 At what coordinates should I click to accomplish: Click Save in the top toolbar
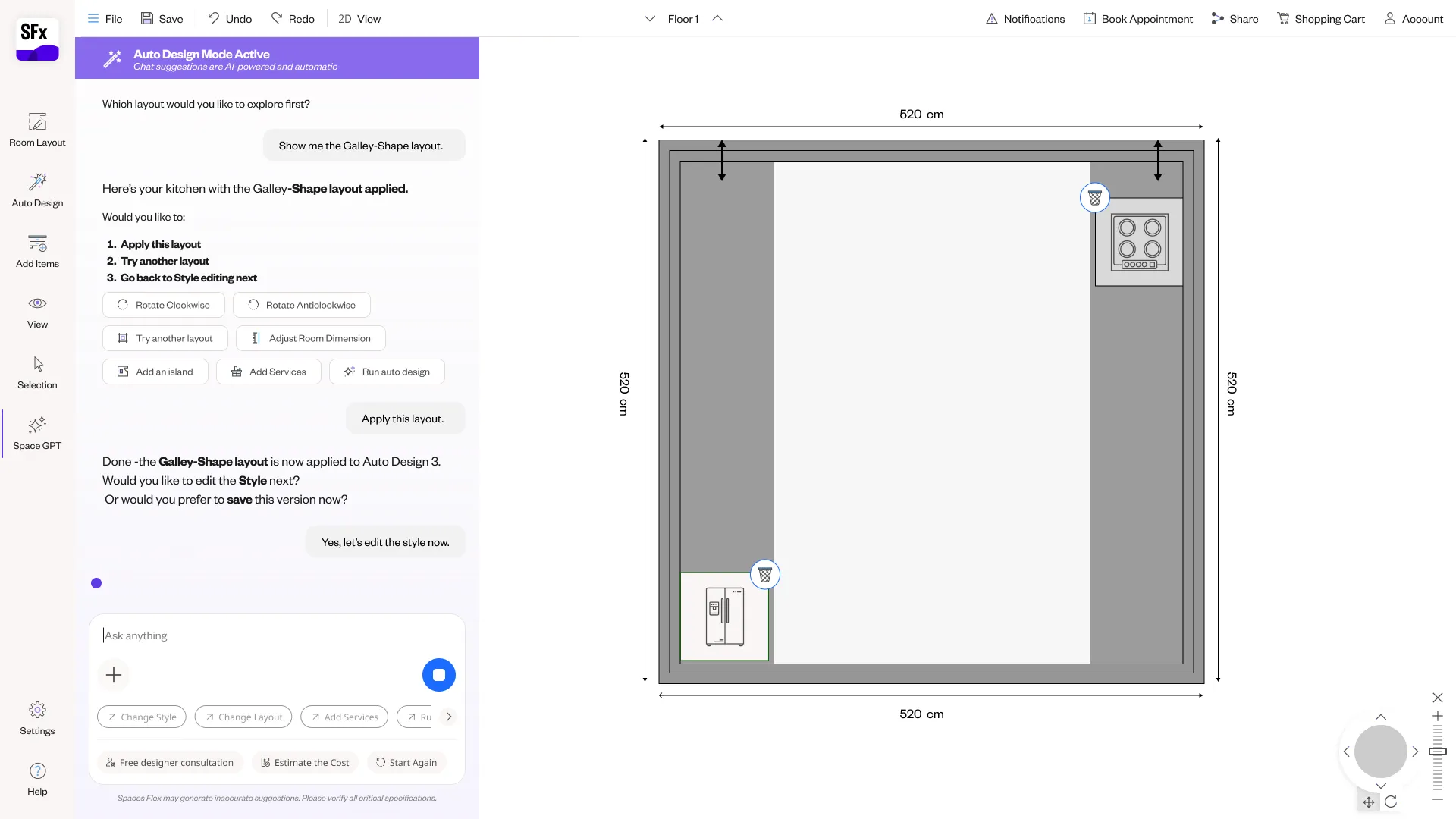point(162,19)
